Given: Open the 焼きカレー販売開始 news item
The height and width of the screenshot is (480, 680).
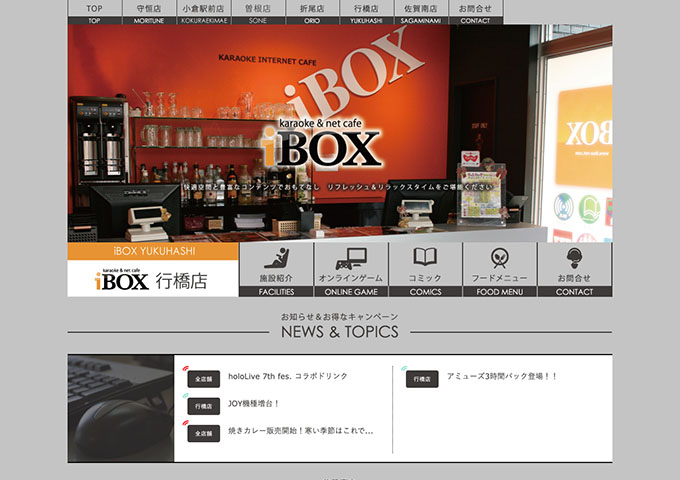Looking at the screenshot, I should tap(301, 431).
